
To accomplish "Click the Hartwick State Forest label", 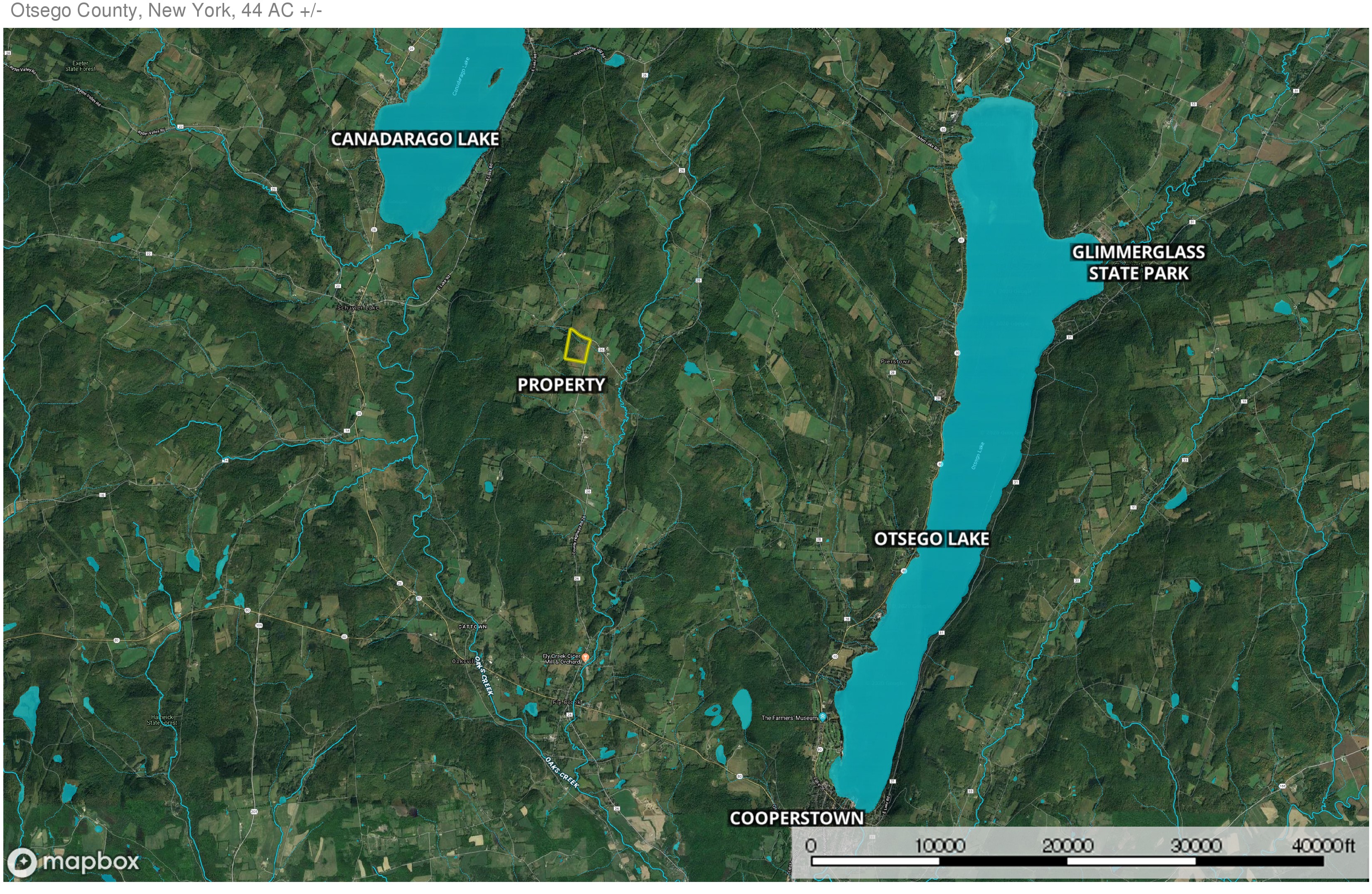I will [x=162, y=720].
